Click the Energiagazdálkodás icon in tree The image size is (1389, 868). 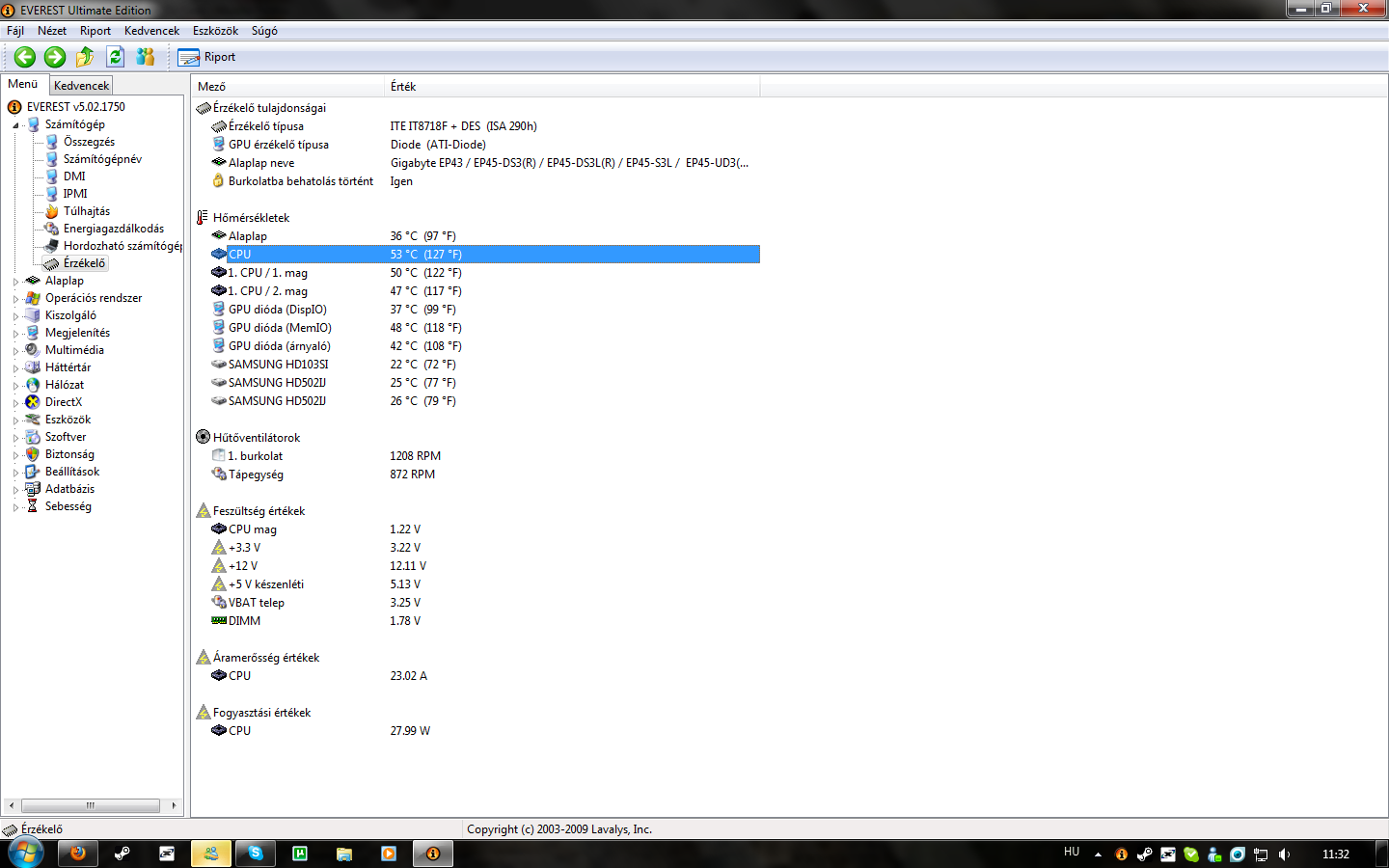point(52,229)
